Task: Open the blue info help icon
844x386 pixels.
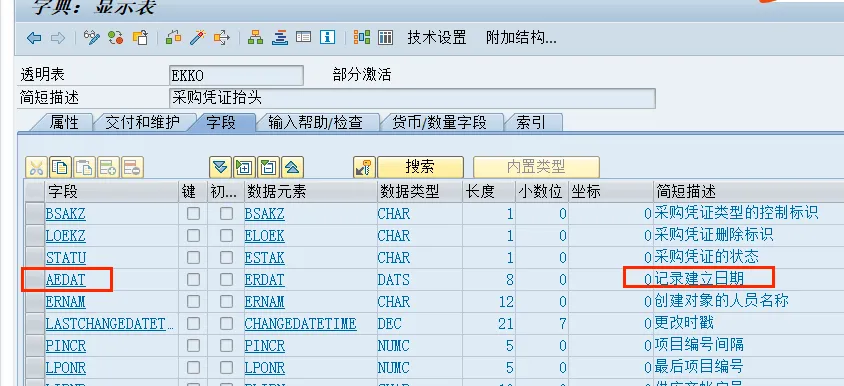Action: (327, 37)
